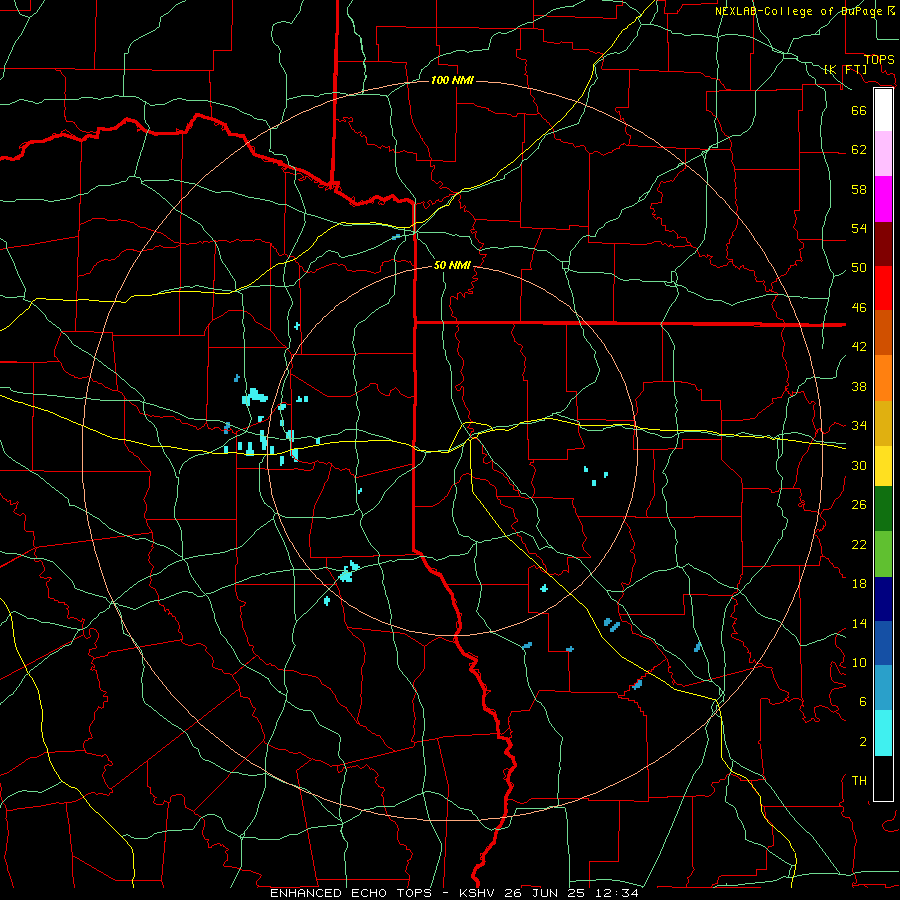Click the black TH threshold swatch
Image resolution: width=900 pixels, height=900 pixels.
(883, 778)
